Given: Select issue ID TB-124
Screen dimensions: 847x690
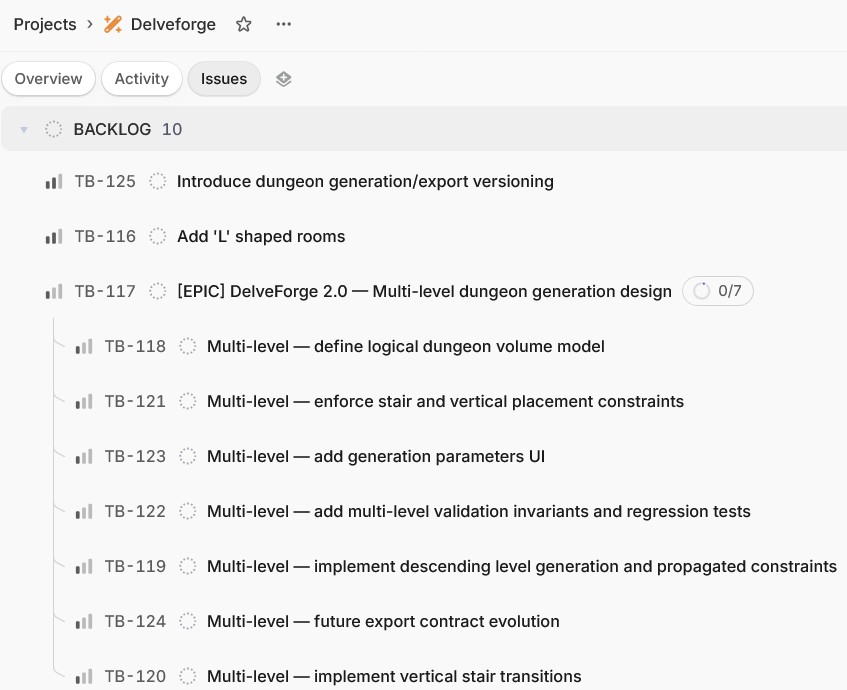Looking at the screenshot, I should tap(135, 621).
